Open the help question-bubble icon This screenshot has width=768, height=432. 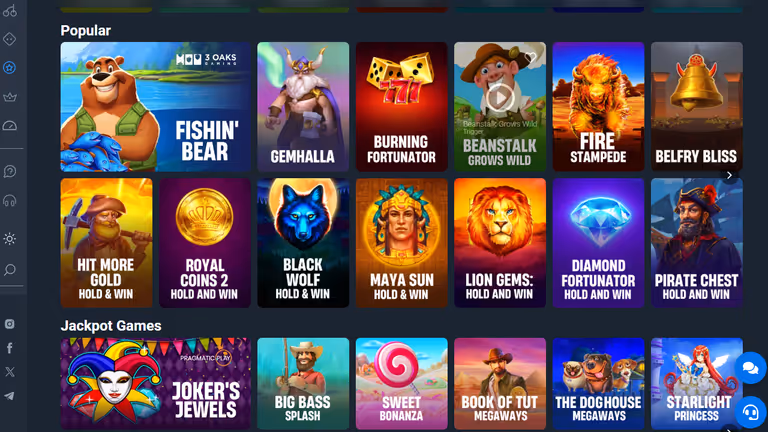click(x=10, y=171)
